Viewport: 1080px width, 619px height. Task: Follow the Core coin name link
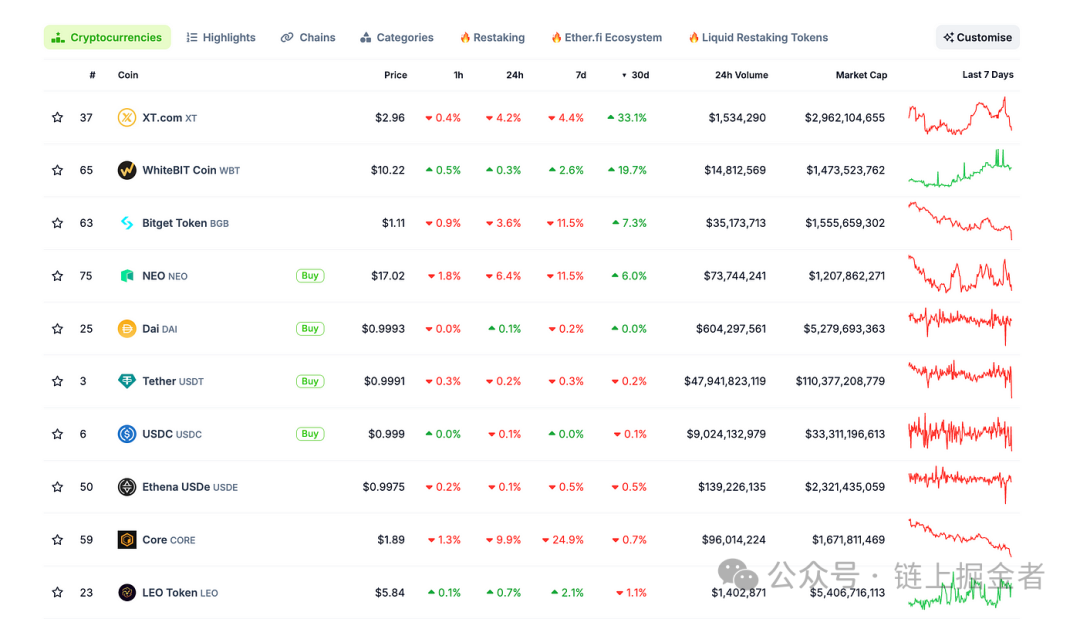point(169,540)
